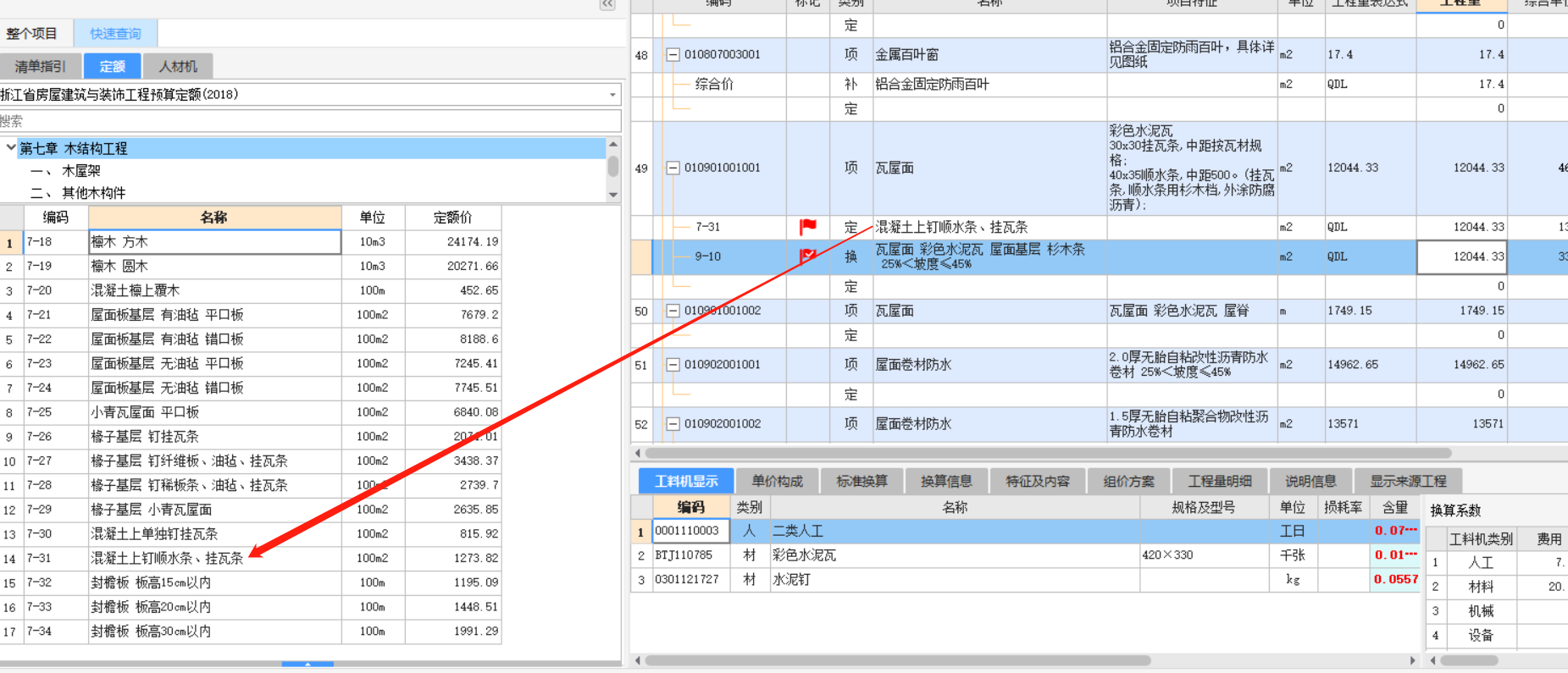This screenshot has height=673, width=1568.
Task: Select quota row 7-19 檩木 圆木
Action: click(251, 266)
